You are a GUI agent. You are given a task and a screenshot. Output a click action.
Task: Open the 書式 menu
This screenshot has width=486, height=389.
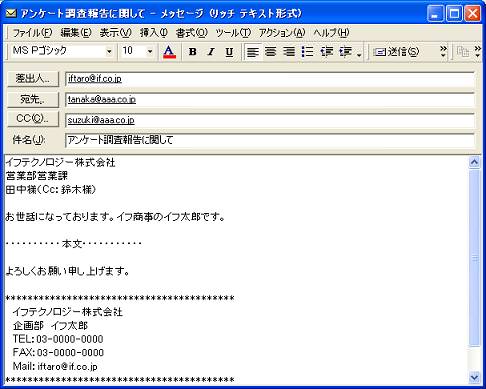tap(191, 33)
